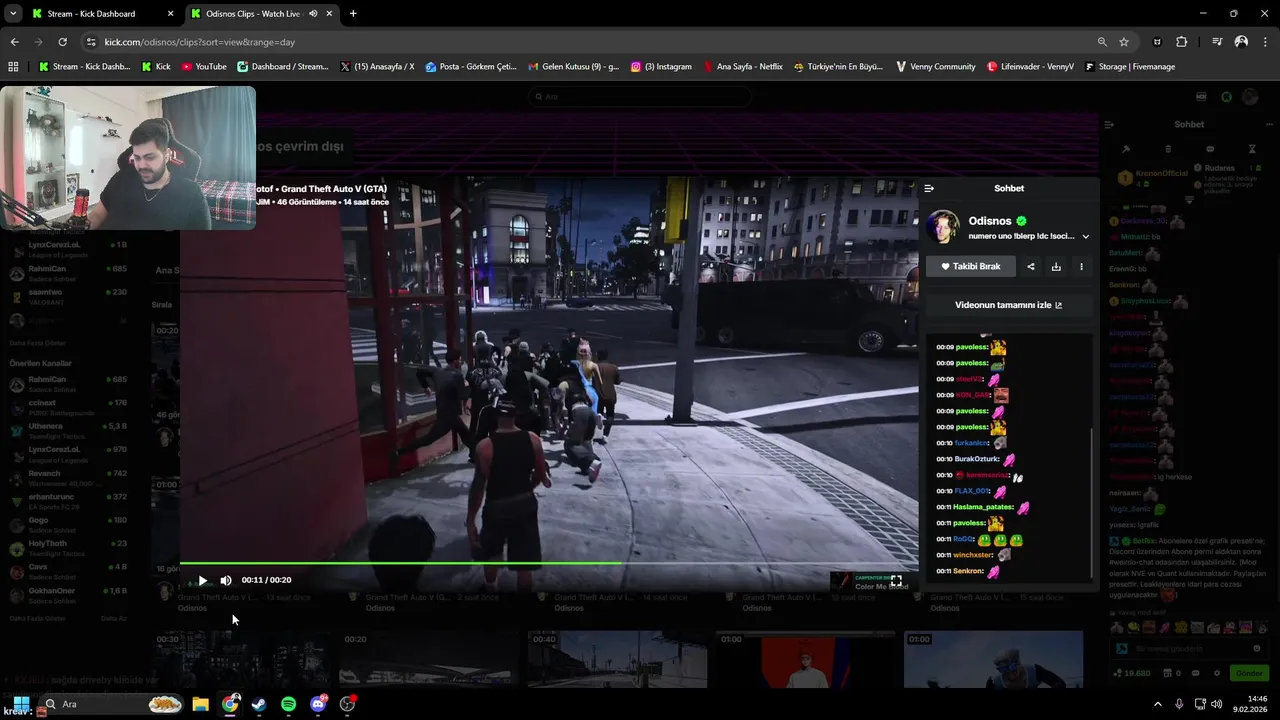This screenshot has height=720, width=1280.
Task: Open clip more options menu
Action: pyautogui.click(x=1081, y=266)
